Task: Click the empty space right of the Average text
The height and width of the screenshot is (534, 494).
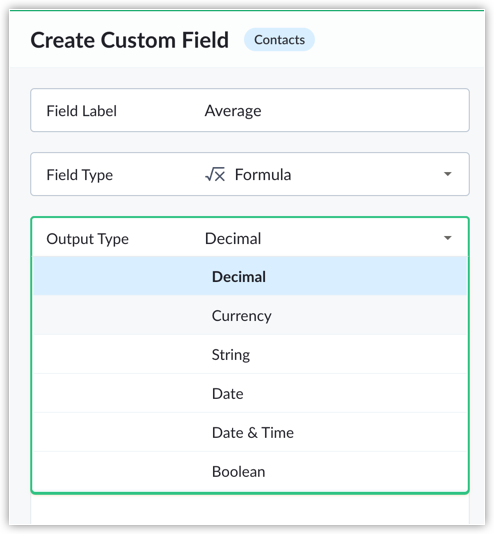Action: pyautogui.click(x=364, y=110)
